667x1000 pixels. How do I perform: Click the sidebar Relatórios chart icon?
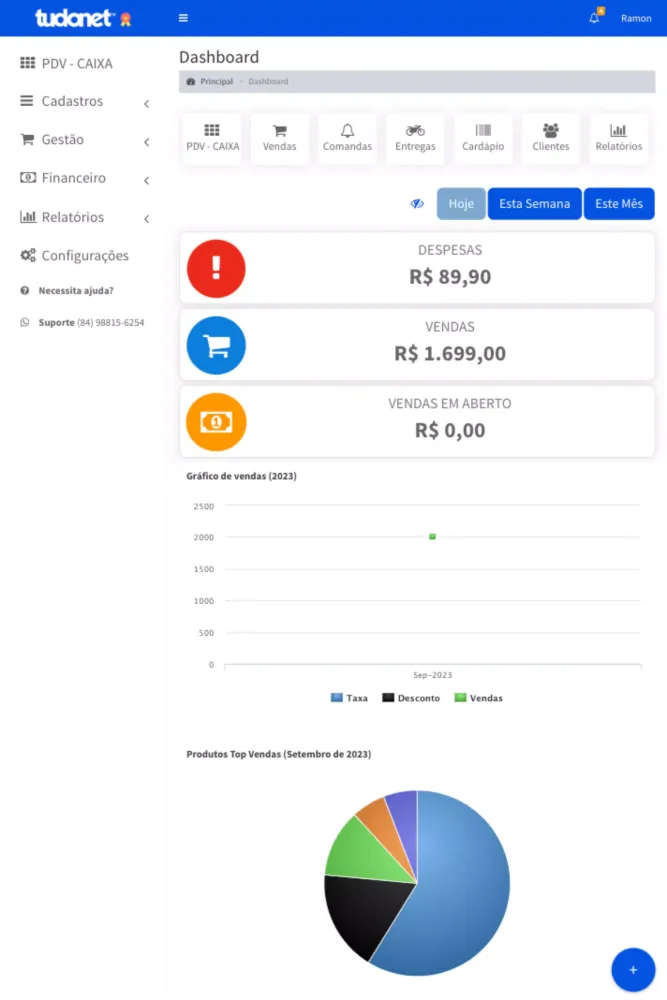pos(28,216)
